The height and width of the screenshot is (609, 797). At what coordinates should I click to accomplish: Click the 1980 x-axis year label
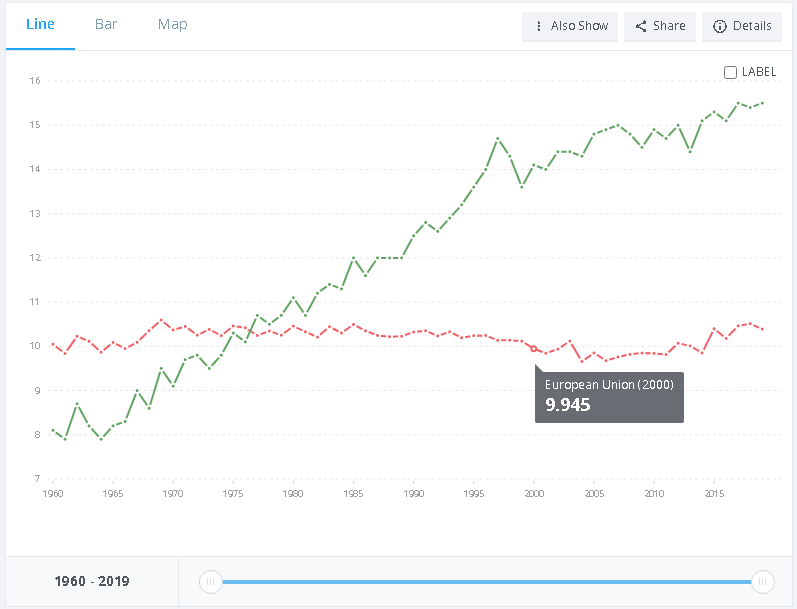tap(293, 494)
